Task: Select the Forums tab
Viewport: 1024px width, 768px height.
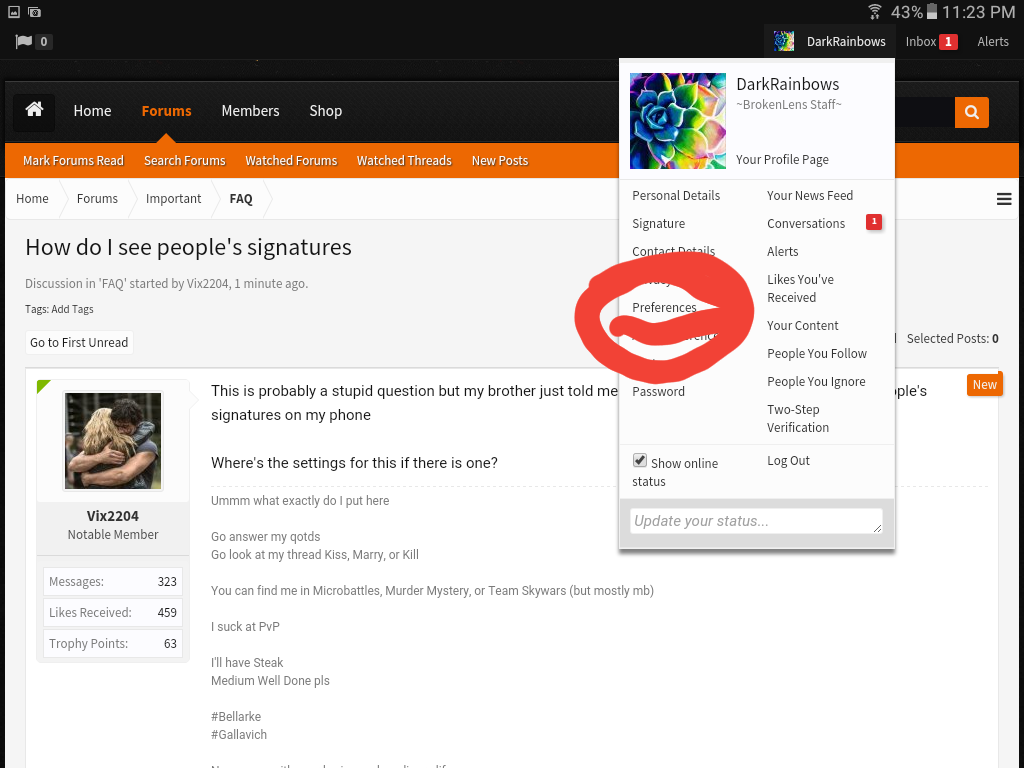Action: 167,111
